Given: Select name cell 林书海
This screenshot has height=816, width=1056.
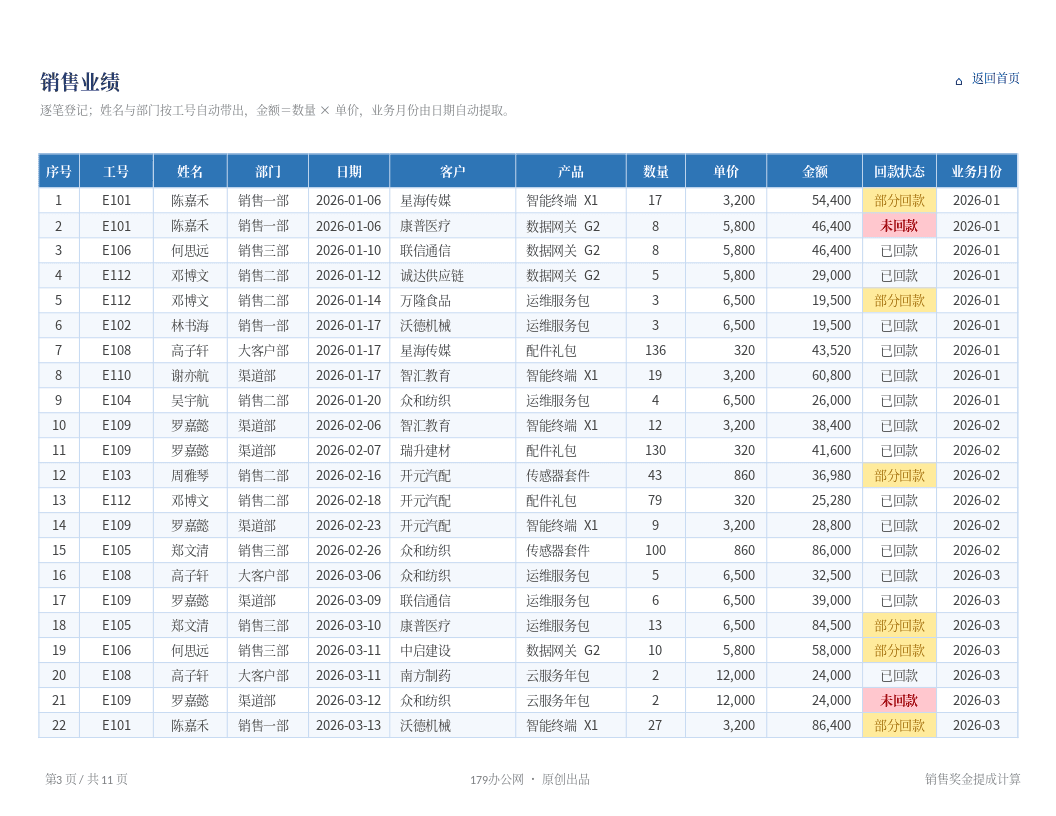Looking at the screenshot, I should [190, 326].
